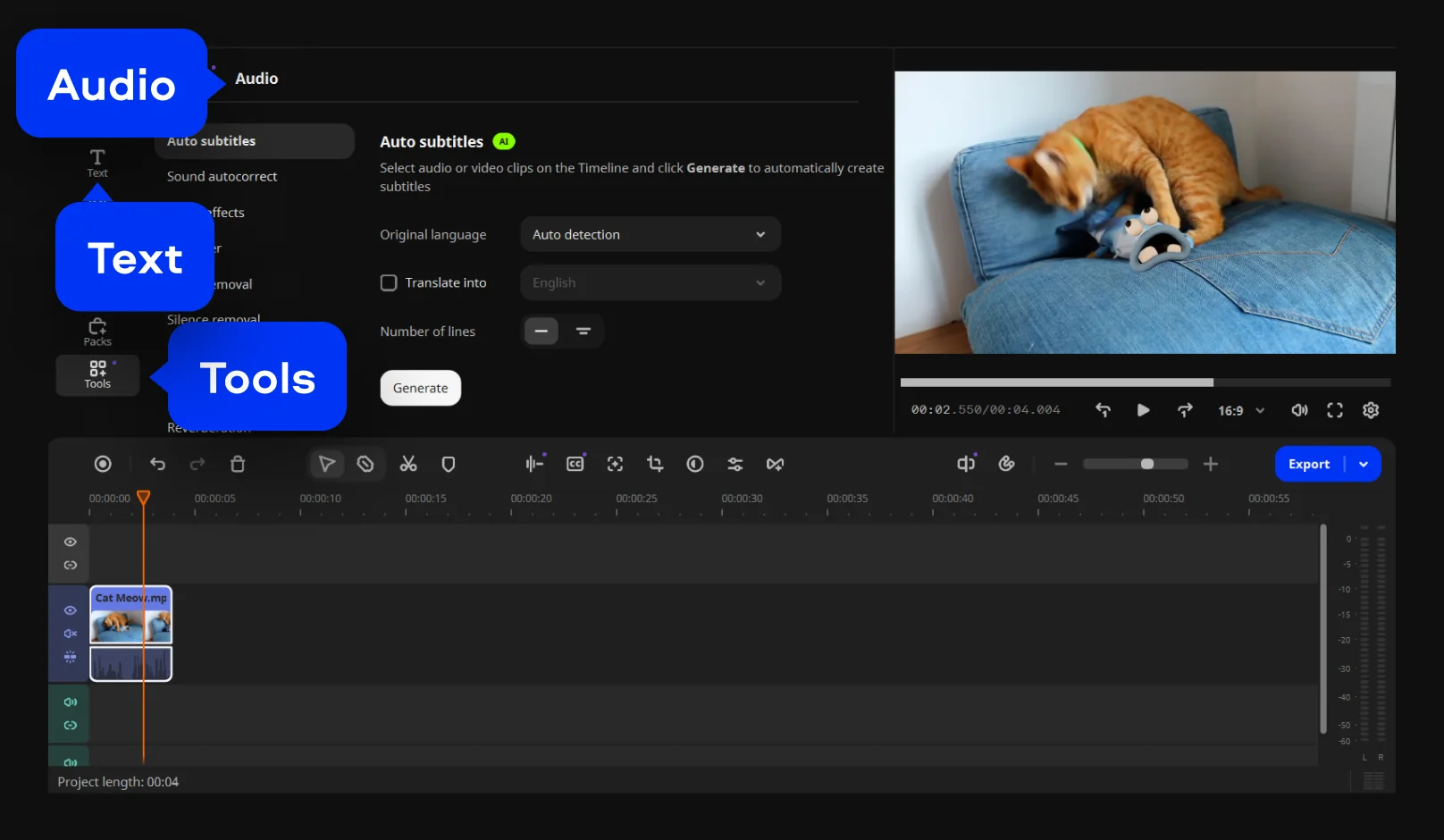The height and width of the screenshot is (840, 1444).
Task: Delete clip with trash icon
Action: pos(238,464)
